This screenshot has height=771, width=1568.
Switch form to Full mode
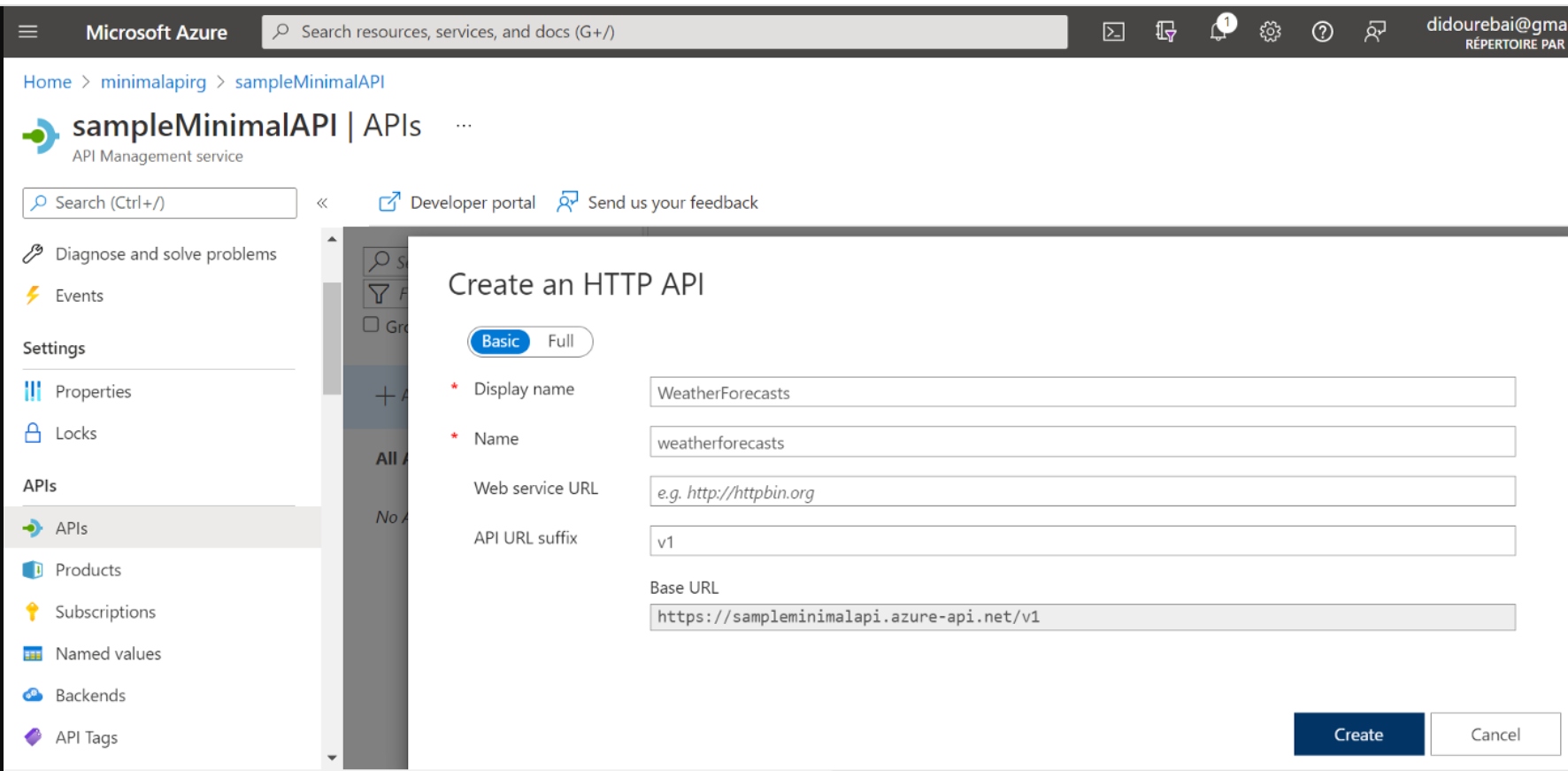click(x=560, y=342)
